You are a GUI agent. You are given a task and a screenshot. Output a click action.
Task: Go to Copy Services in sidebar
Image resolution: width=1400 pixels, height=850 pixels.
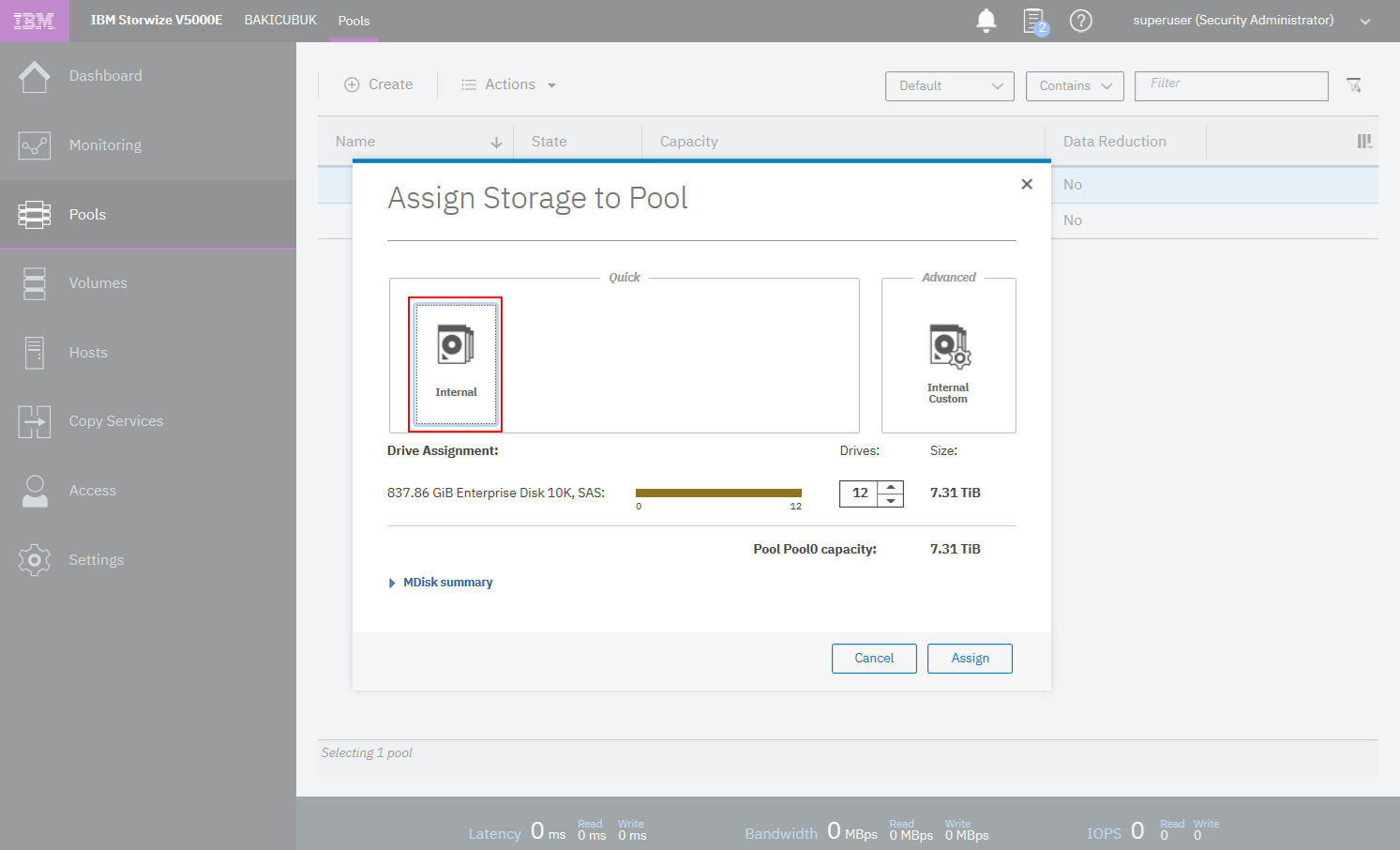click(x=115, y=421)
